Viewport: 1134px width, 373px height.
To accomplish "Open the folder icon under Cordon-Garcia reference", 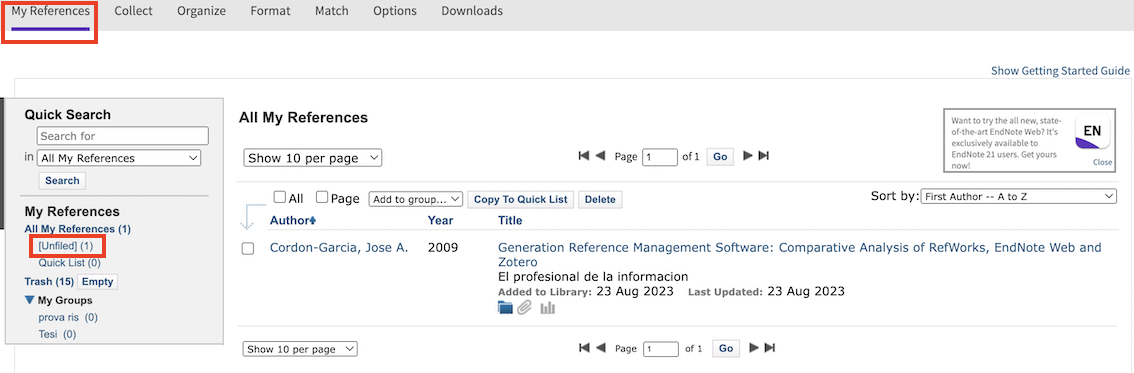I will coord(505,308).
